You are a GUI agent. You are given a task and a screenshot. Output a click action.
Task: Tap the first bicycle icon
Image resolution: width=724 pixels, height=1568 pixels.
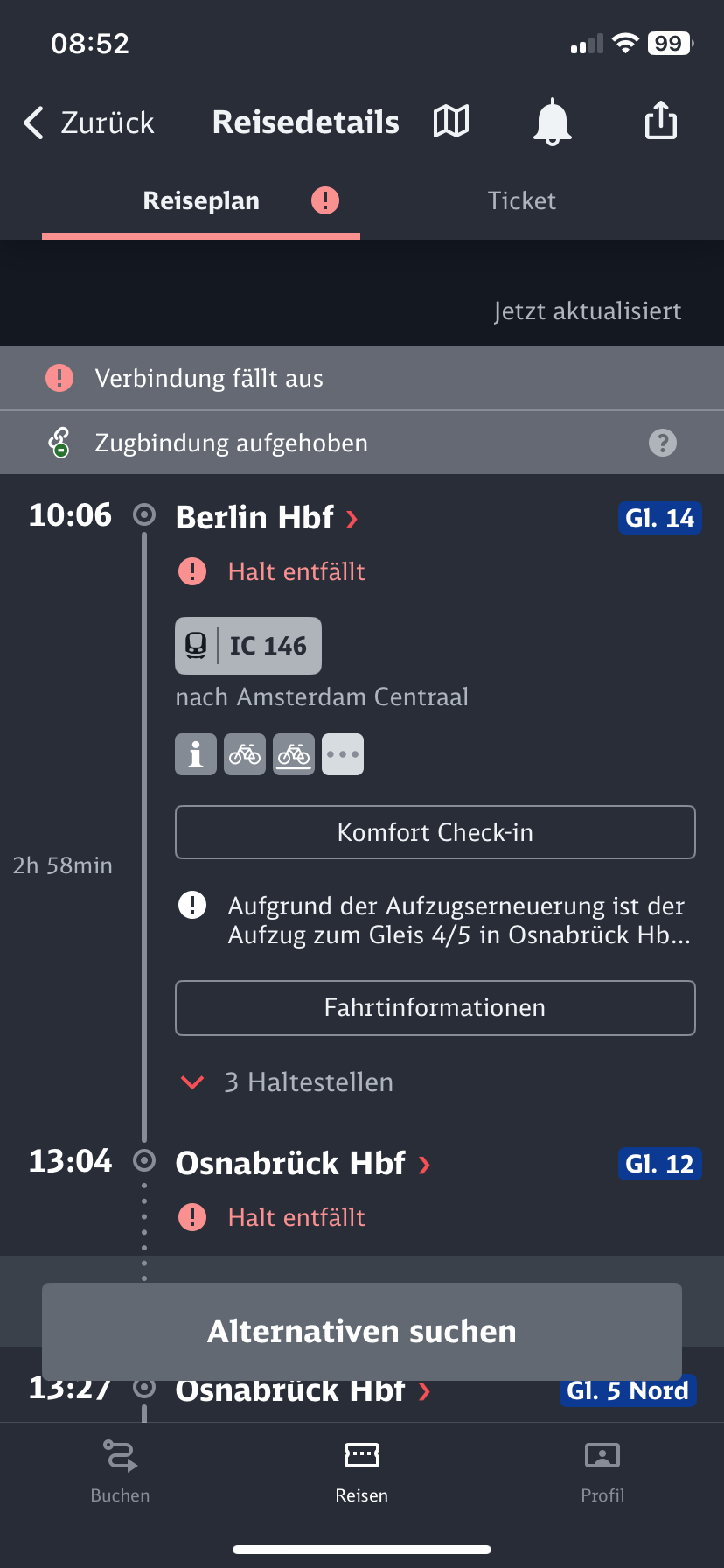[x=245, y=754]
